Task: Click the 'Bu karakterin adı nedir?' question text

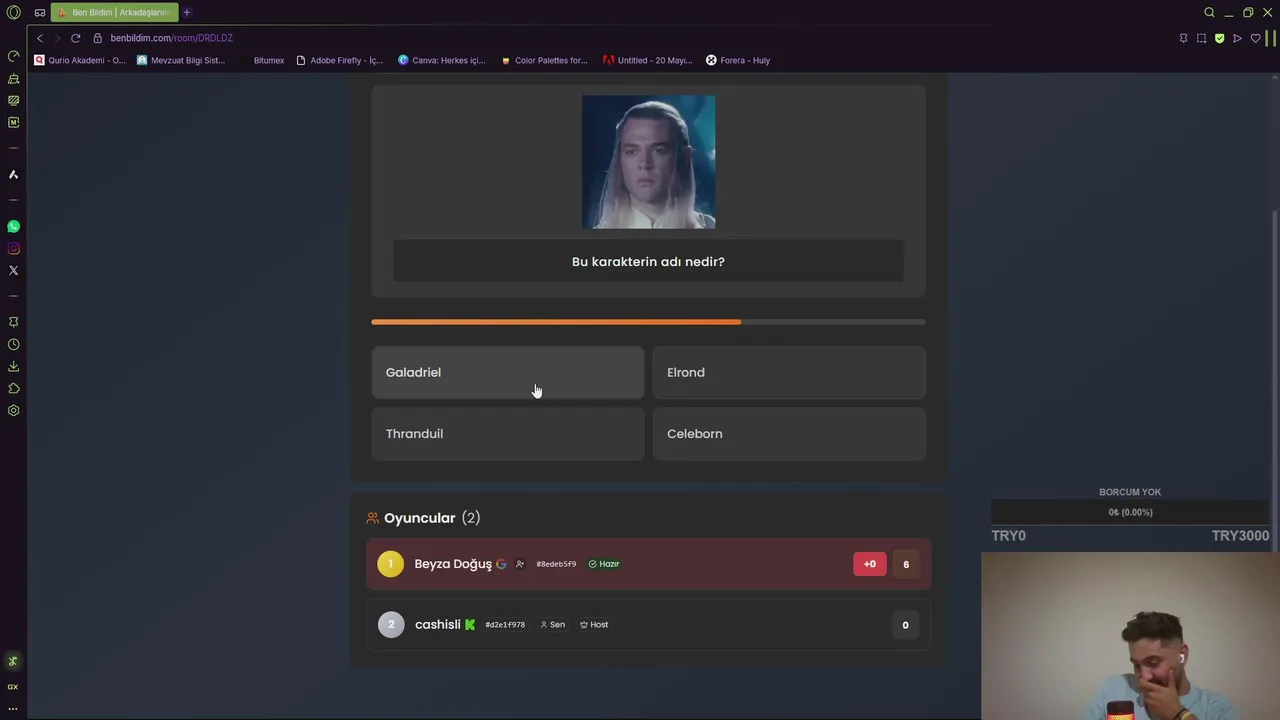Action: coord(648,262)
